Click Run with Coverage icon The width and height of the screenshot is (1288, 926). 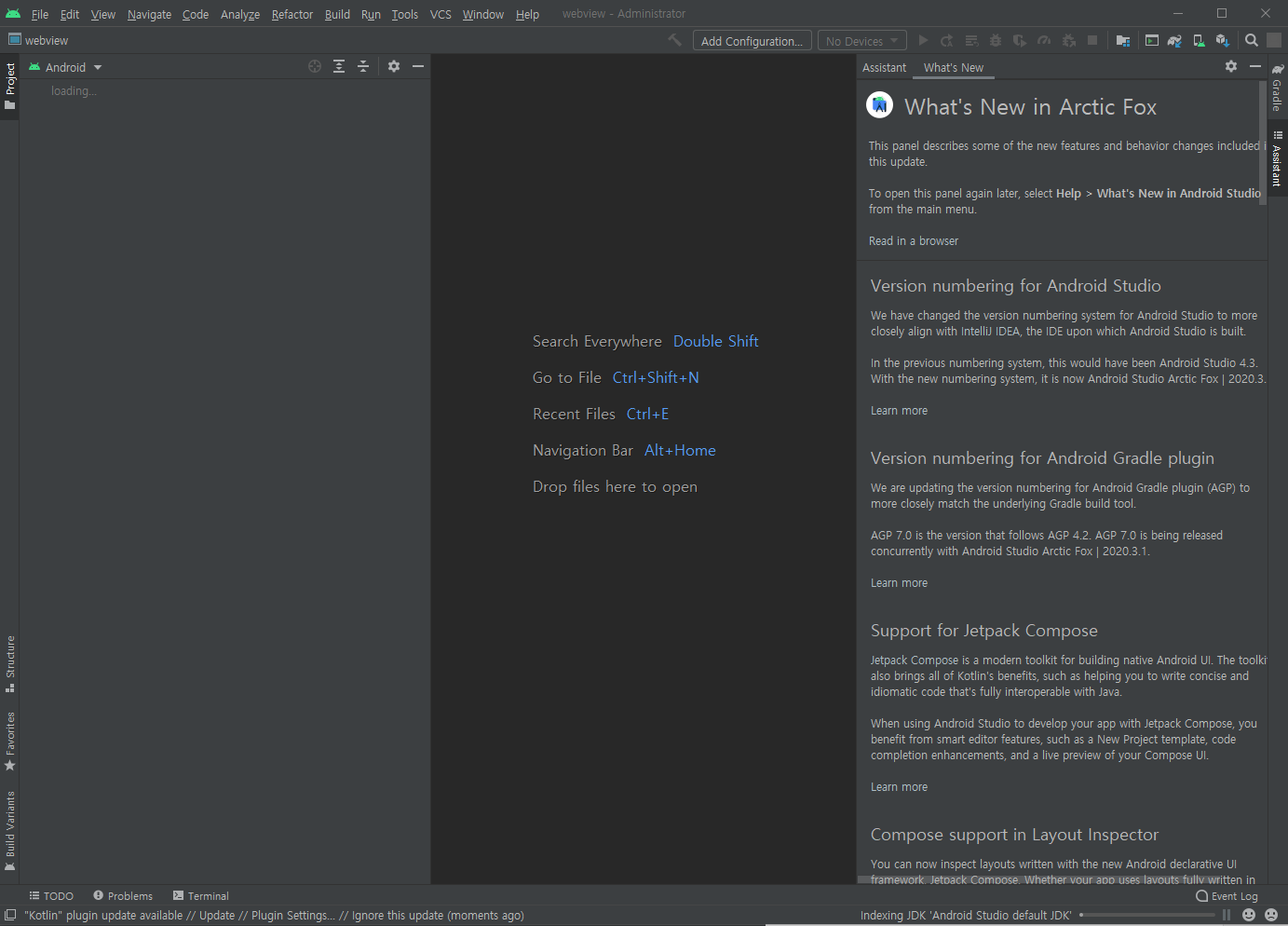point(1020,40)
